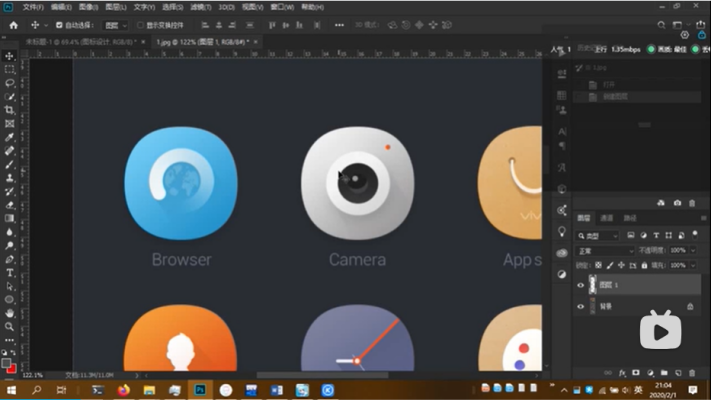
Task: Open the workspace switcher dropdown
Action: click(x=680, y=25)
